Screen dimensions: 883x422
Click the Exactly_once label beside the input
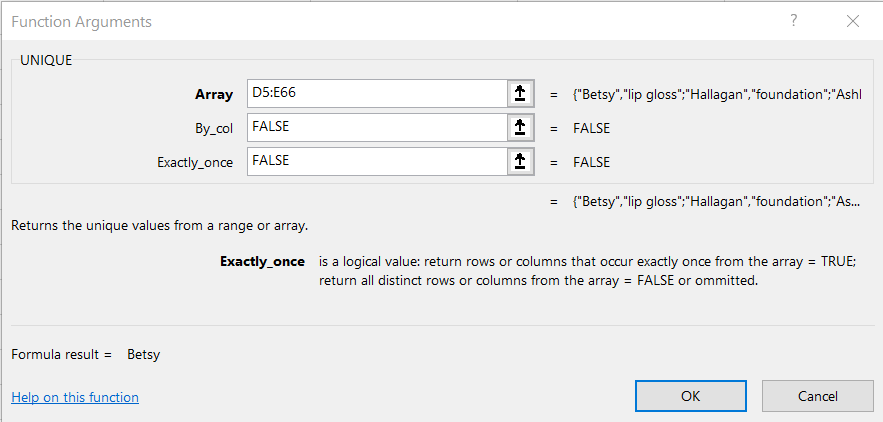tap(194, 162)
